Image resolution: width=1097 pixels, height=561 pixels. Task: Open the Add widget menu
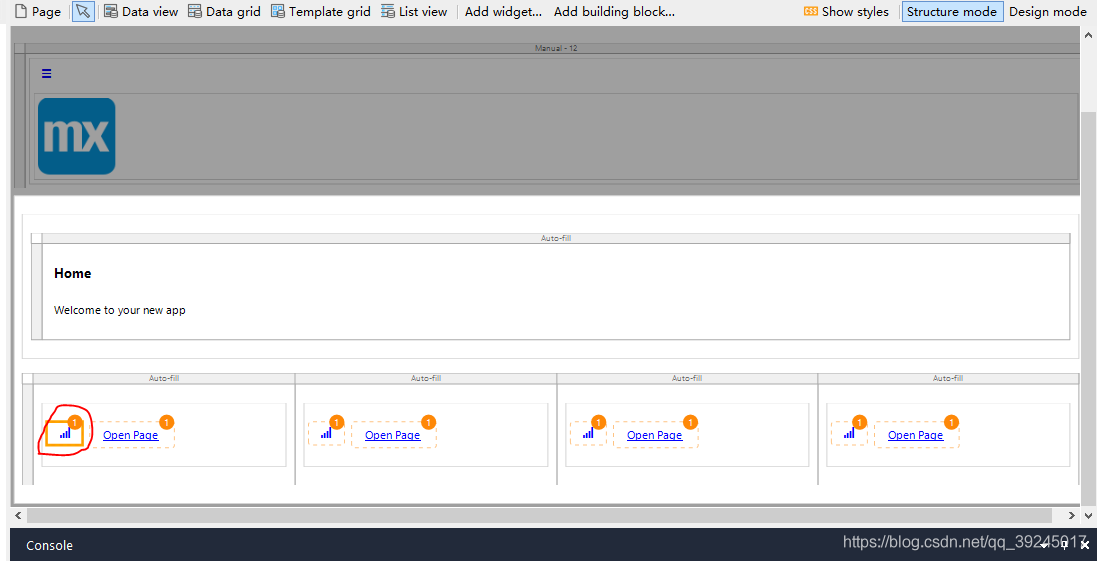tap(503, 12)
